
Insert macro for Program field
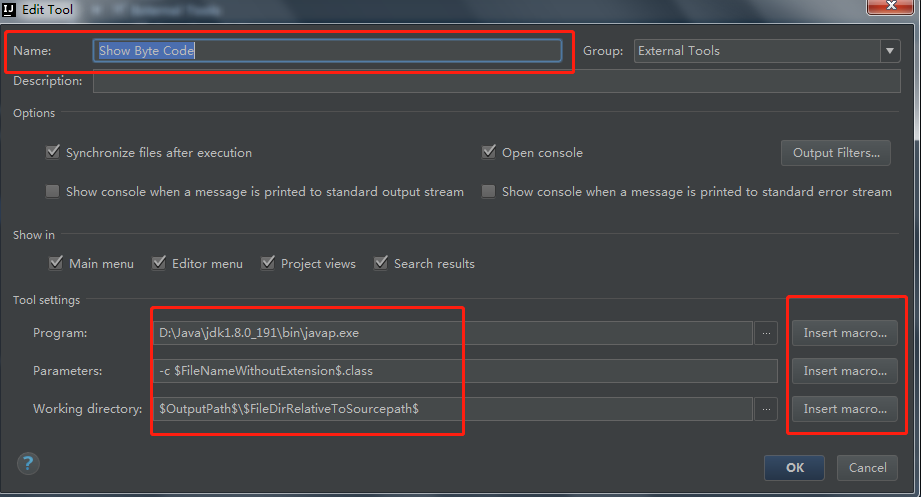click(845, 333)
